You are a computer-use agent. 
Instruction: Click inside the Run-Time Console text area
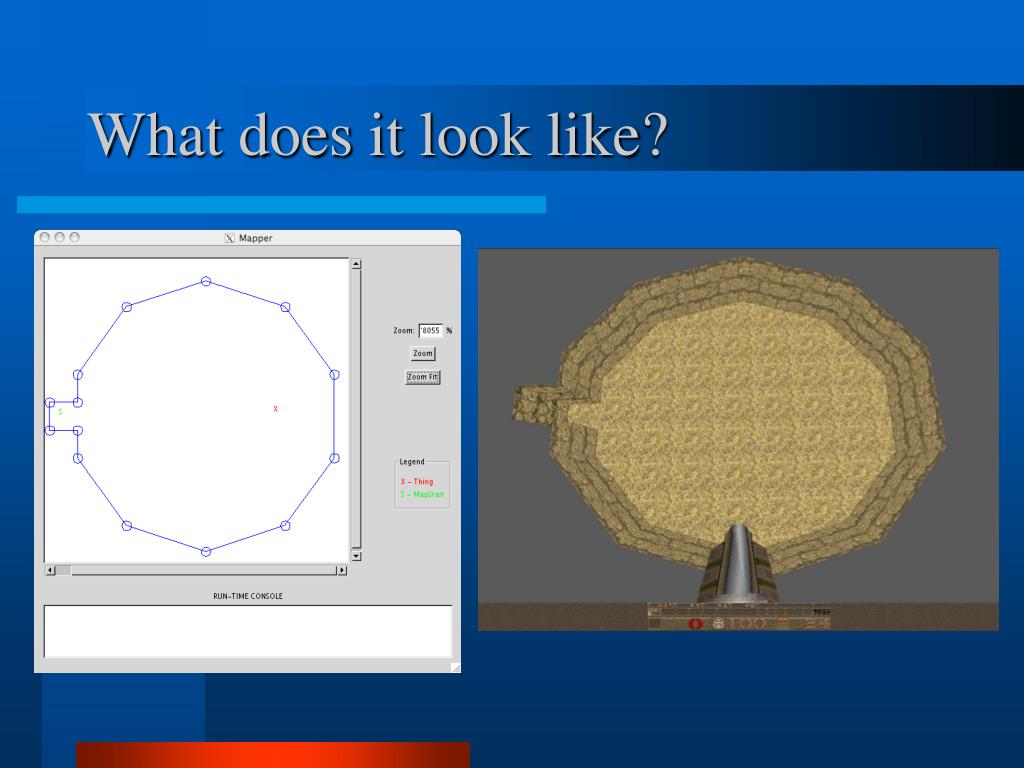[x=248, y=631]
